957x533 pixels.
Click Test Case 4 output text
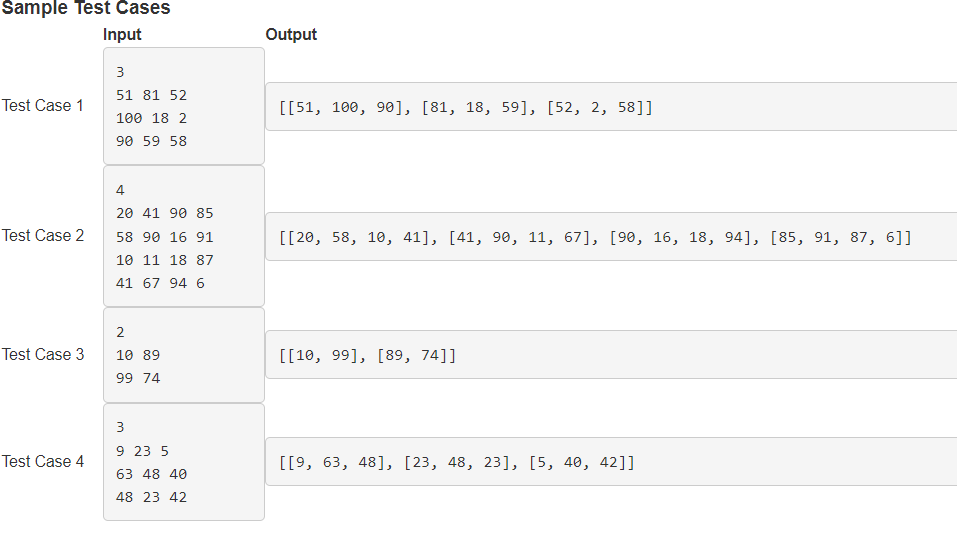(457, 462)
